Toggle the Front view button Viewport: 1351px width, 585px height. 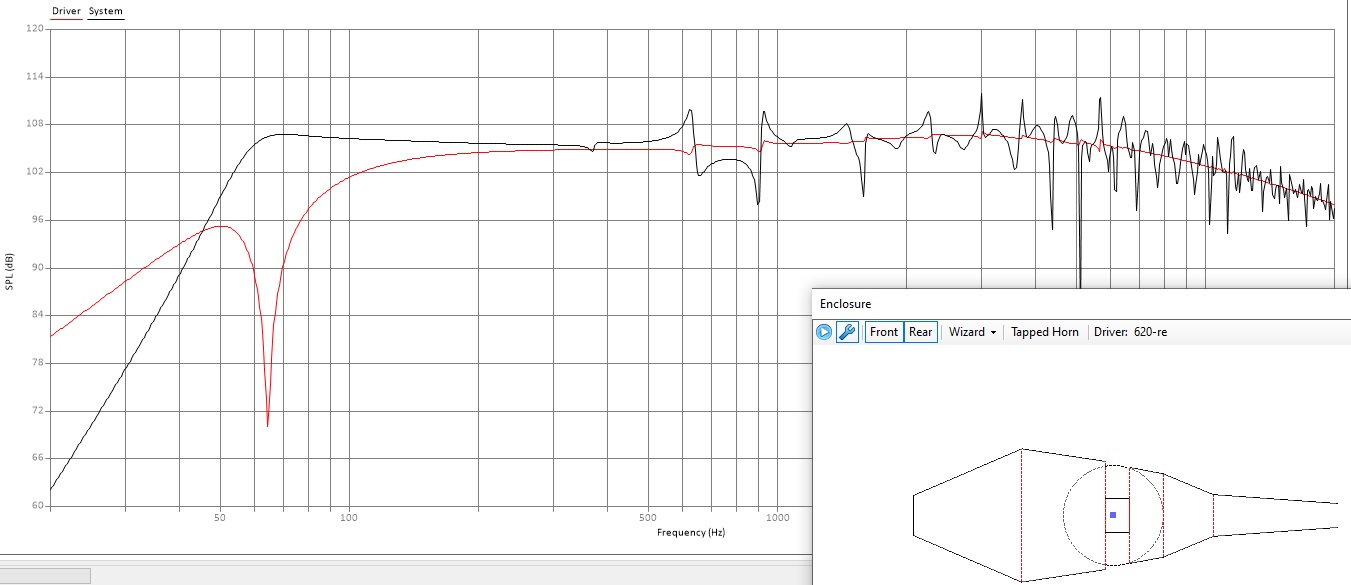tap(884, 332)
